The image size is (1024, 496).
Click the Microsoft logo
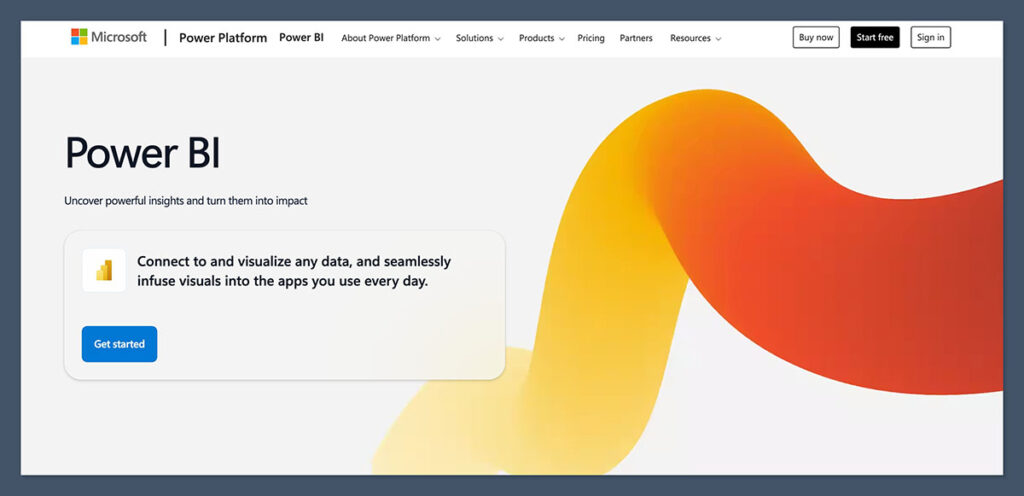click(x=109, y=37)
